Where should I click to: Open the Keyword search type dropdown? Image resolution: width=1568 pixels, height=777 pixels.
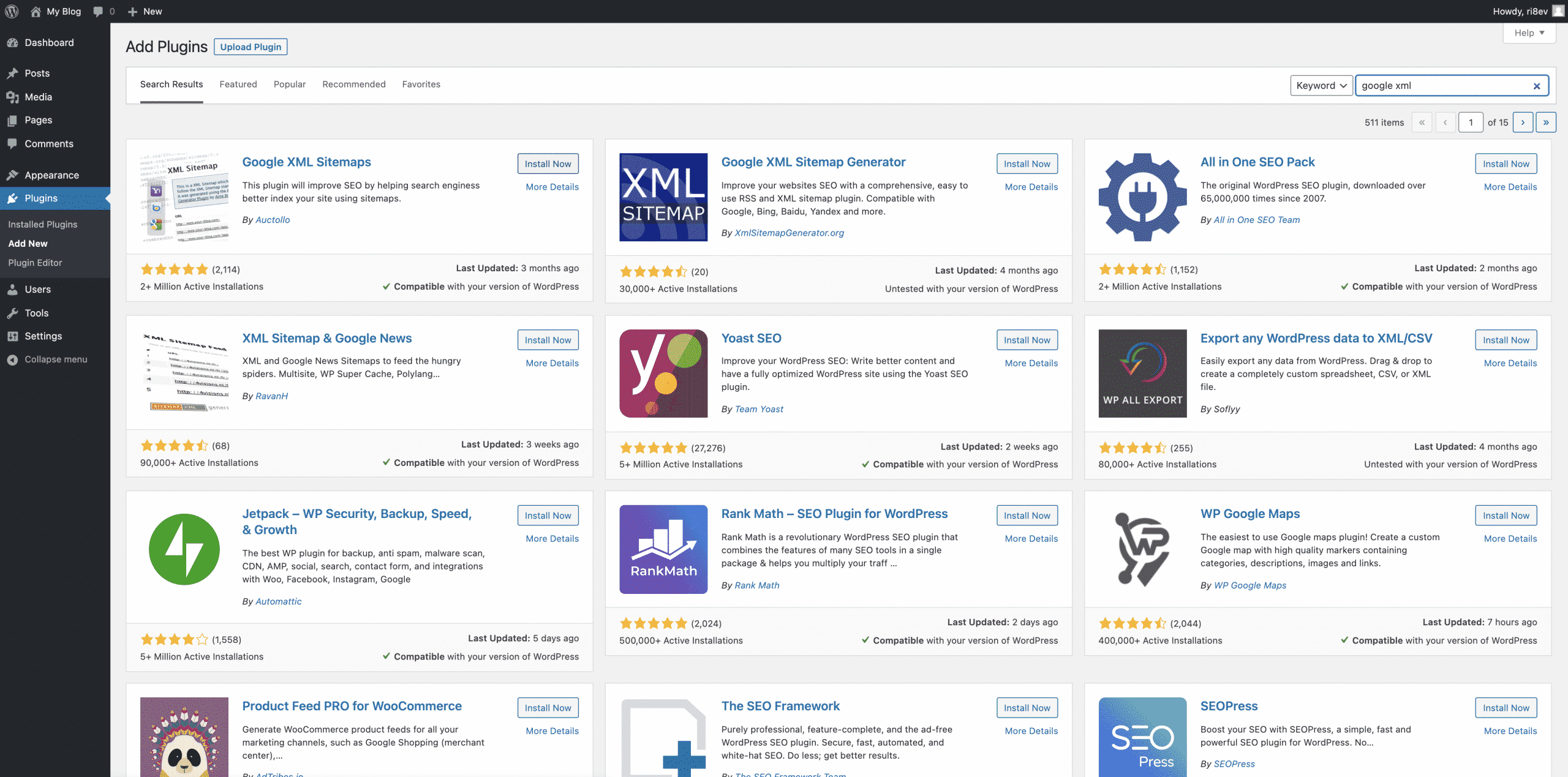coord(1322,86)
